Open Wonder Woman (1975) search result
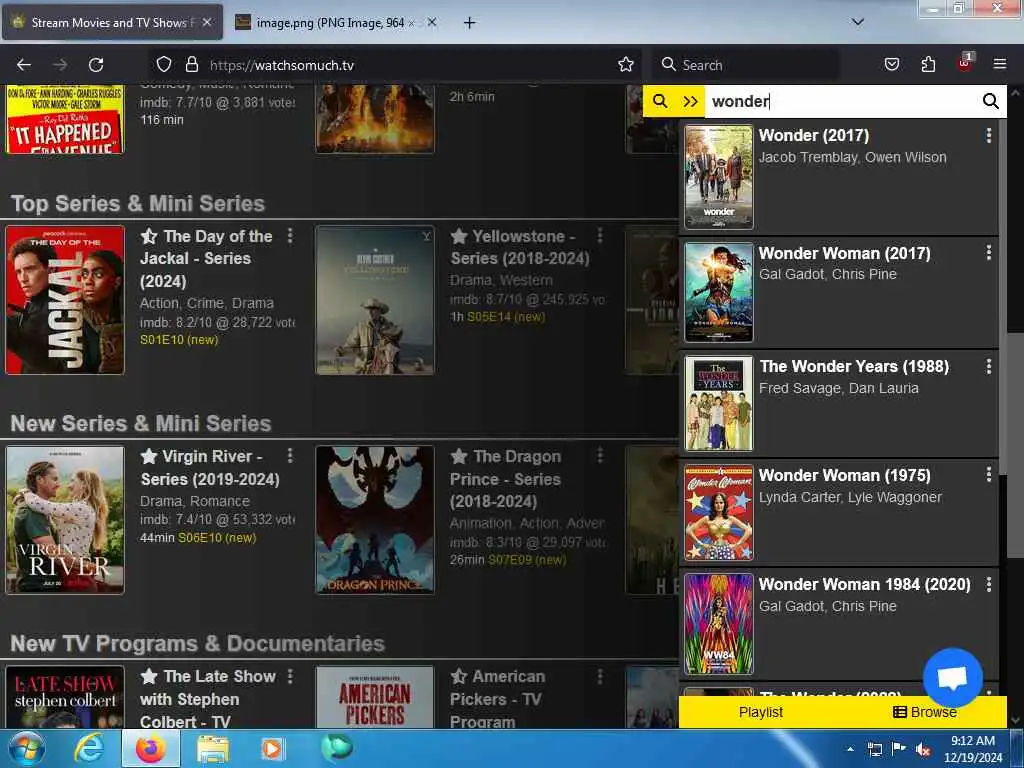The width and height of the screenshot is (1024, 768). 839,513
